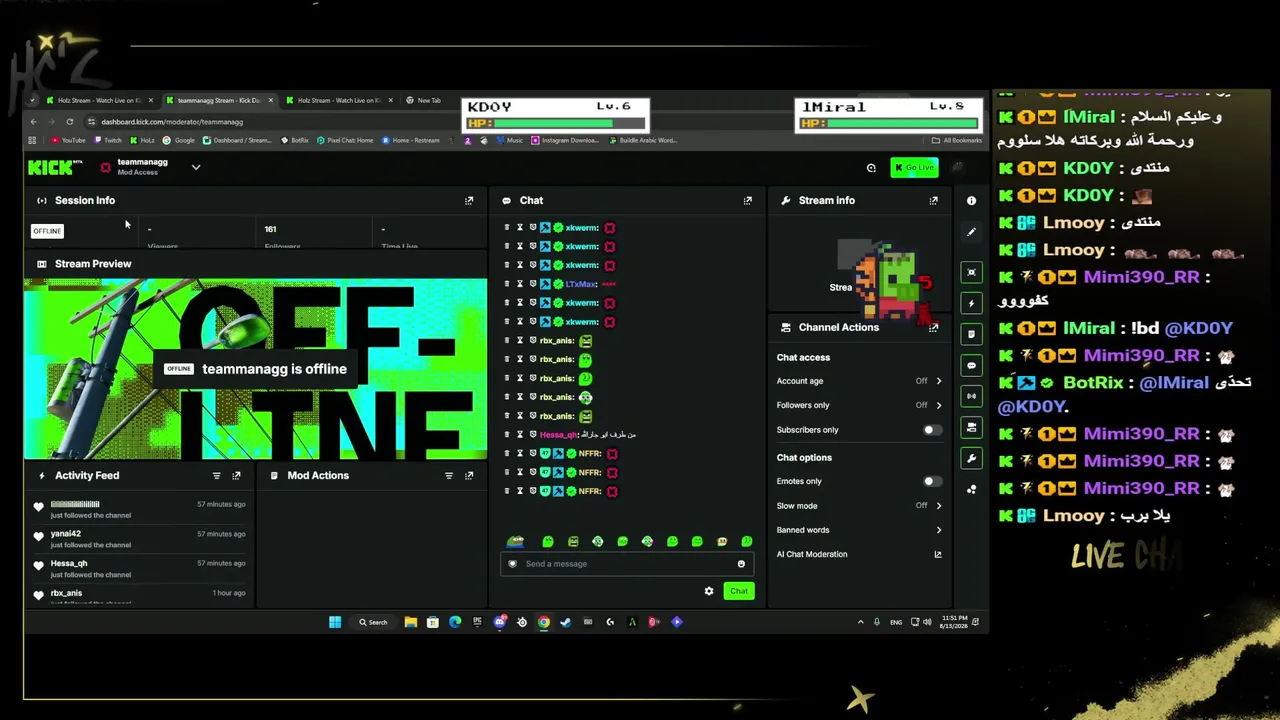Open Chrome from the taskbar
Image resolution: width=1280 pixels, height=720 pixels.
[543, 622]
